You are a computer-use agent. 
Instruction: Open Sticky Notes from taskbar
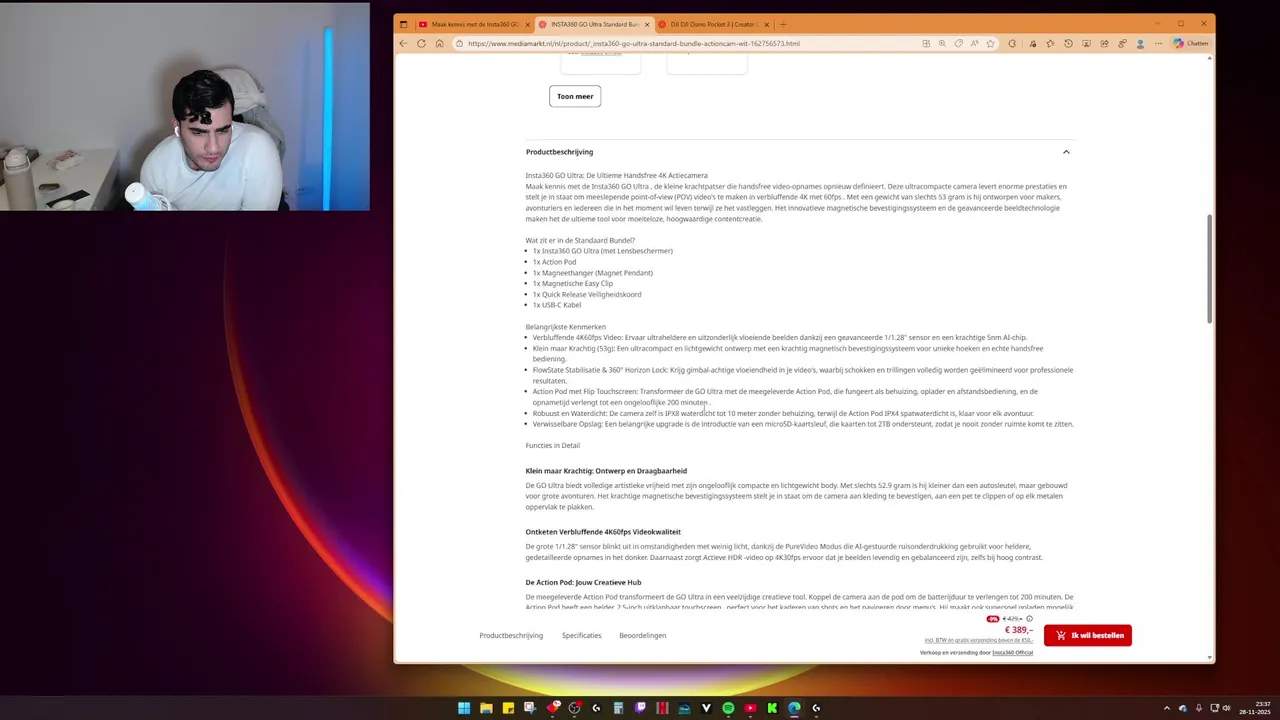click(x=508, y=708)
